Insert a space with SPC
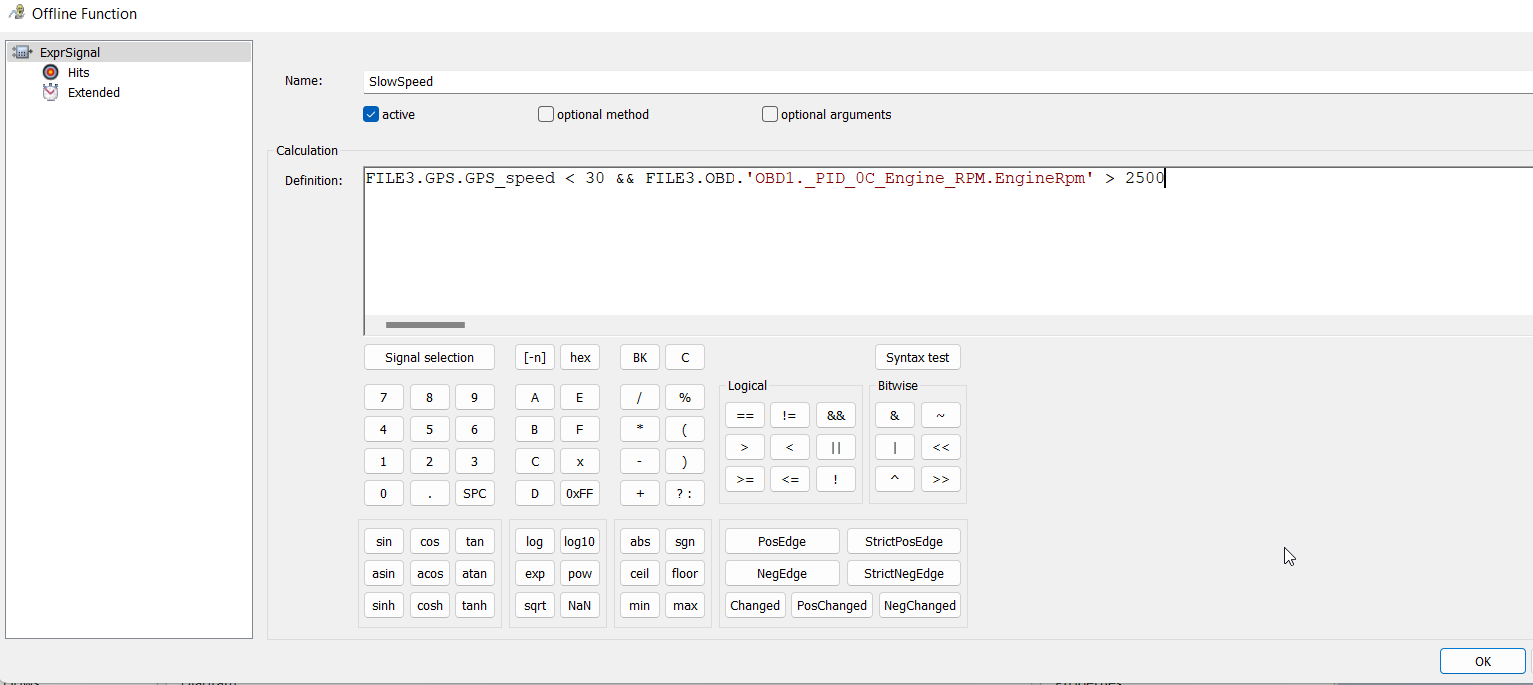Image resolution: width=1533 pixels, height=685 pixels. (x=475, y=493)
